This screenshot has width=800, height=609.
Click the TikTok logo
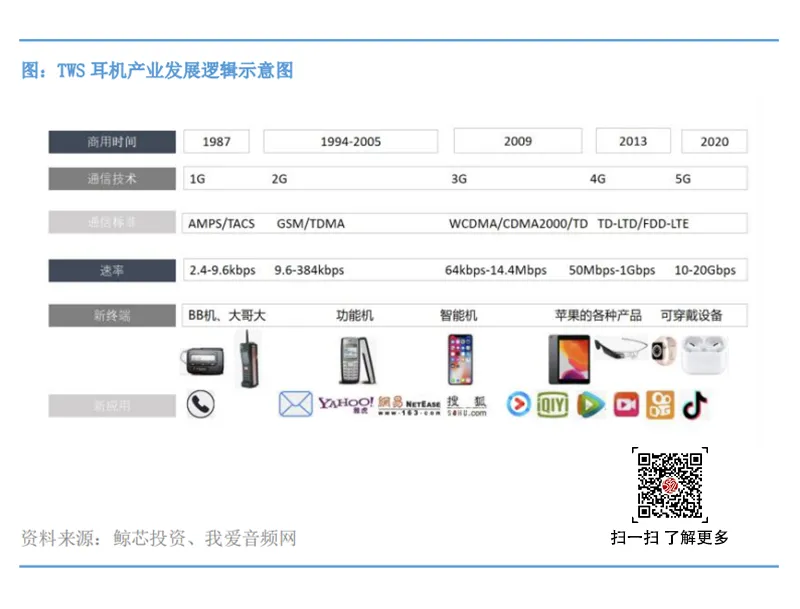tap(695, 405)
